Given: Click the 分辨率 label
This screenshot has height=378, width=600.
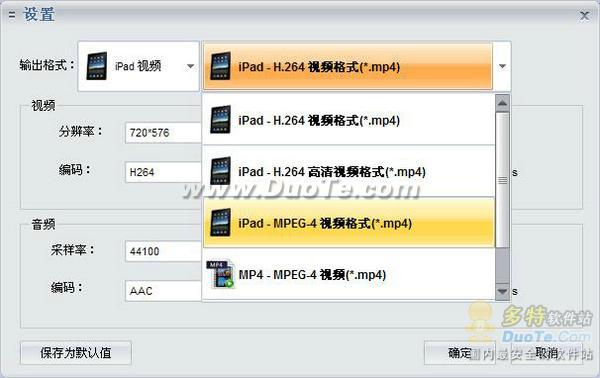Looking at the screenshot, I should [81, 132].
